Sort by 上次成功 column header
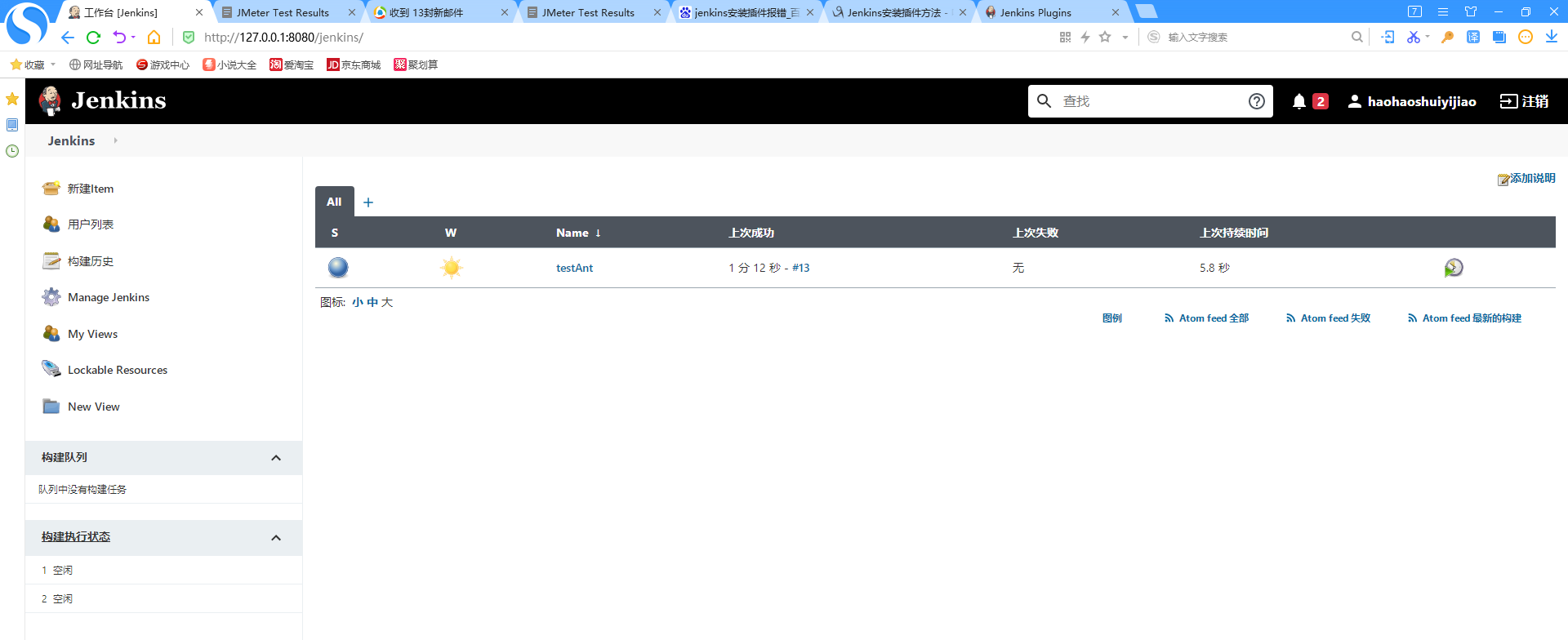The height and width of the screenshot is (640, 1568). [x=751, y=233]
